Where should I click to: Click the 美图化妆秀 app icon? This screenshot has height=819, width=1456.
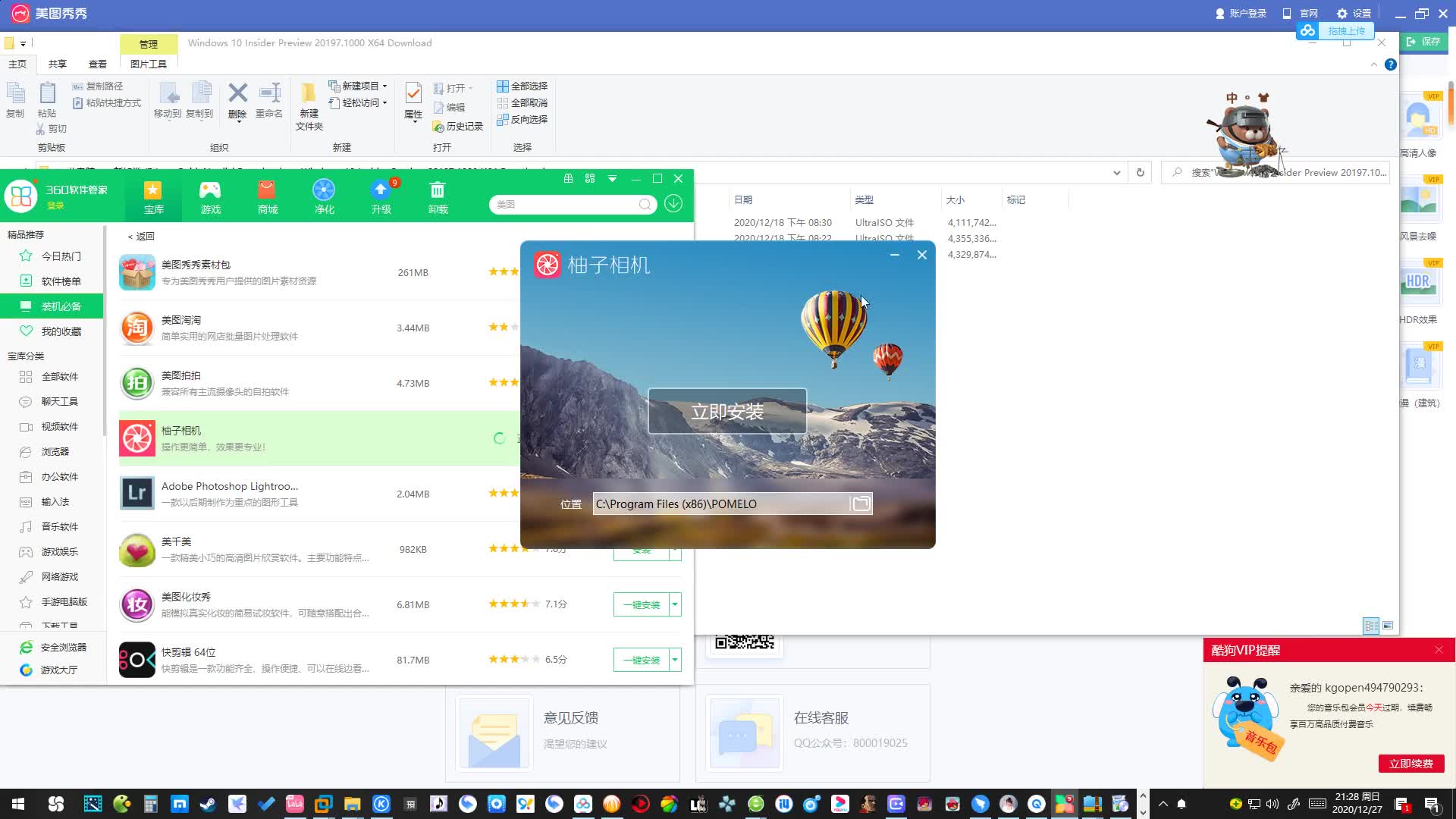pyautogui.click(x=137, y=604)
